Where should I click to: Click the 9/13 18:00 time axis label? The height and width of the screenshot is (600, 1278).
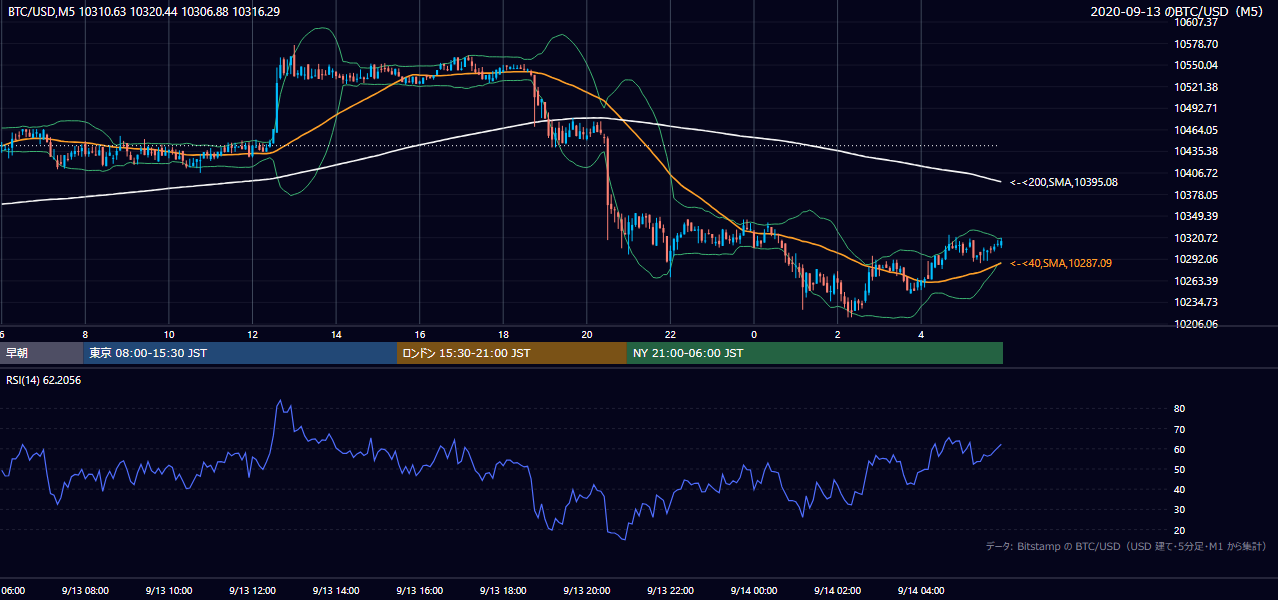(503, 591)
